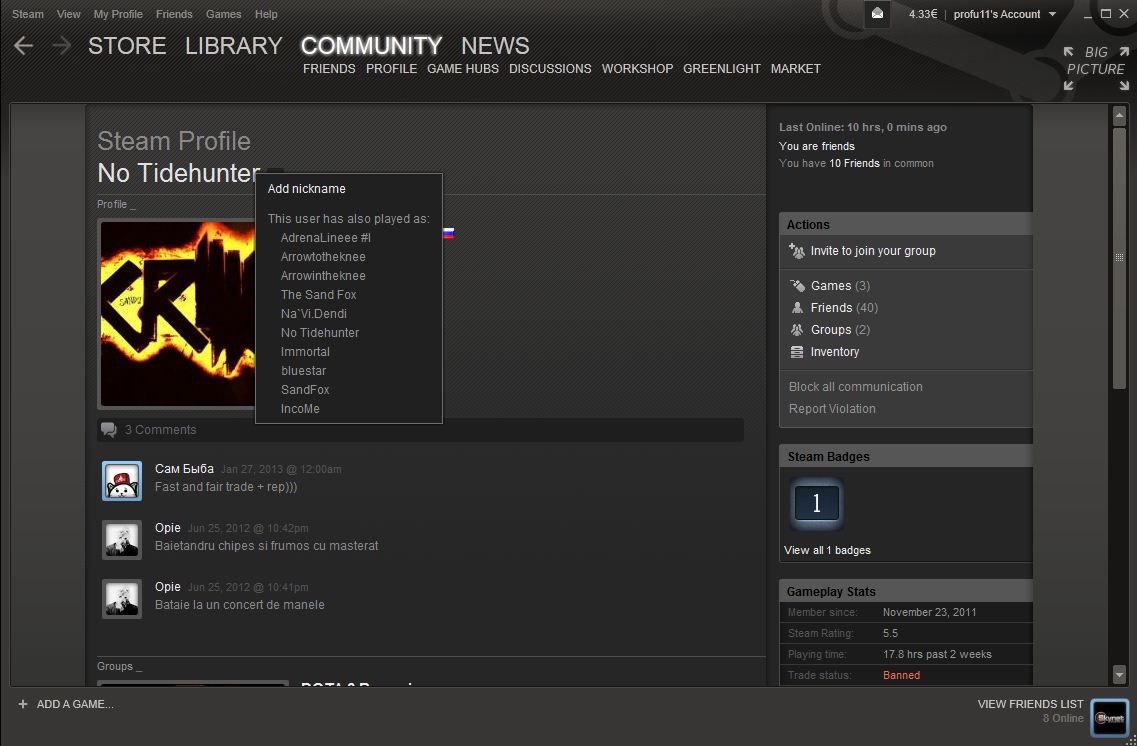1137x746 pixels.
Task: Click the plus icon beside Add a Game
Action: pos(22,704)
